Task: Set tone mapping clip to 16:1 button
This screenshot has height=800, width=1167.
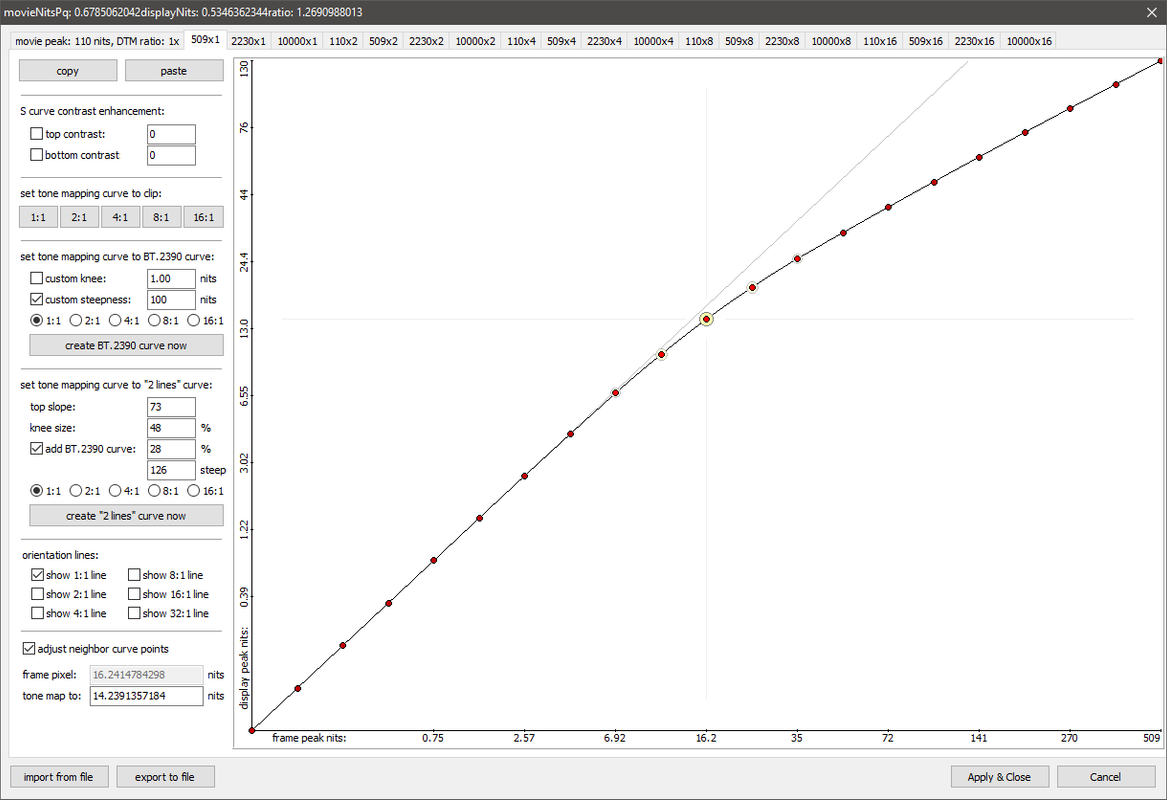Action: click(203, 217)
